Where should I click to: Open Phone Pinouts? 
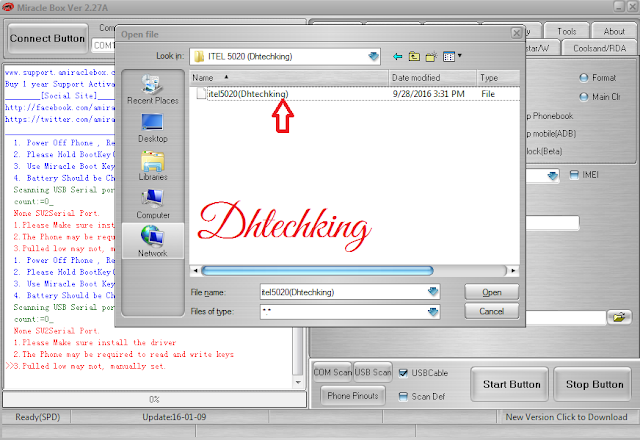pos(353,396)
